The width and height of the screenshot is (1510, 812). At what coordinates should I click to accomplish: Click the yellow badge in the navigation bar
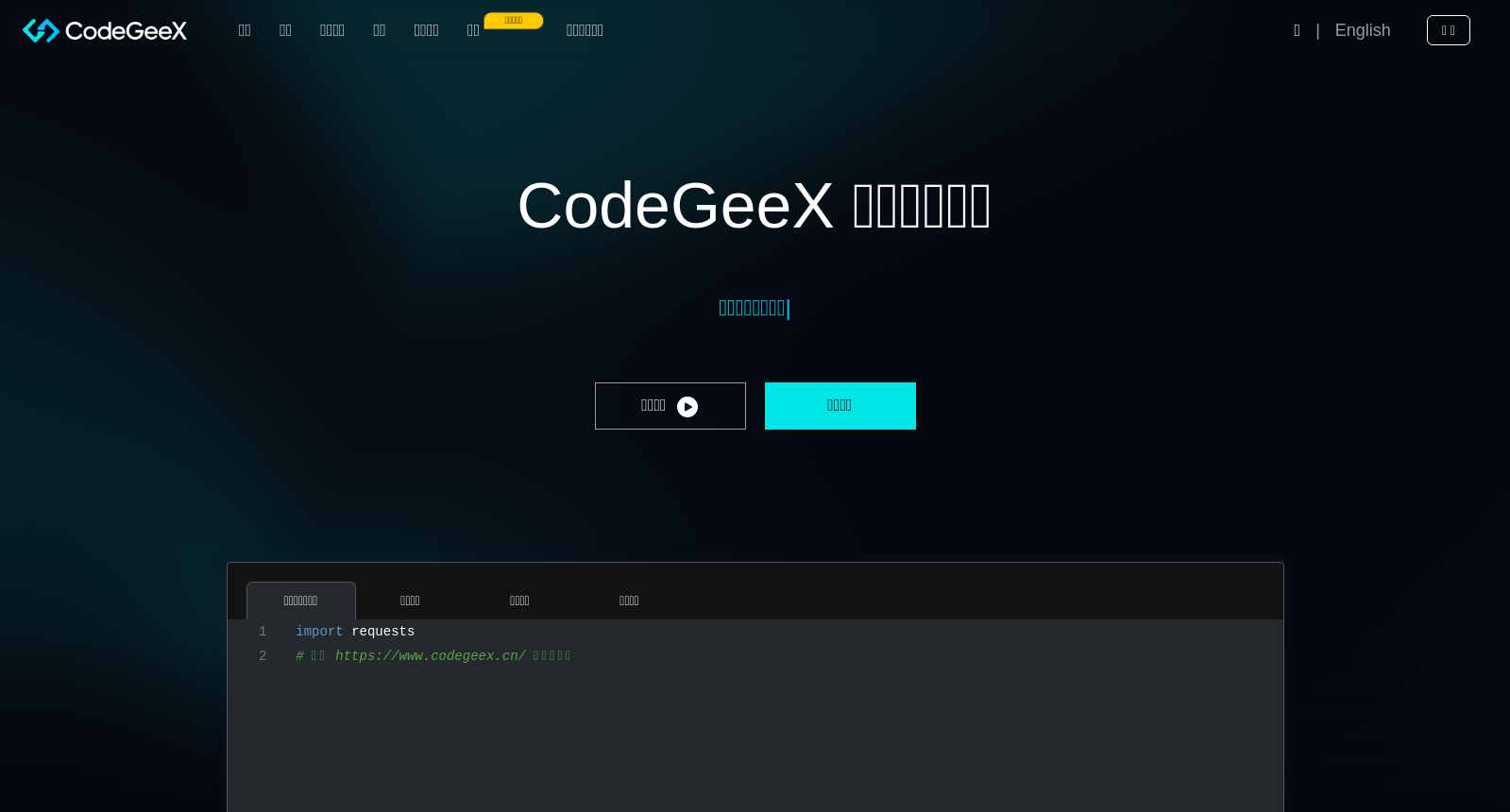click(x=514, y=20)
